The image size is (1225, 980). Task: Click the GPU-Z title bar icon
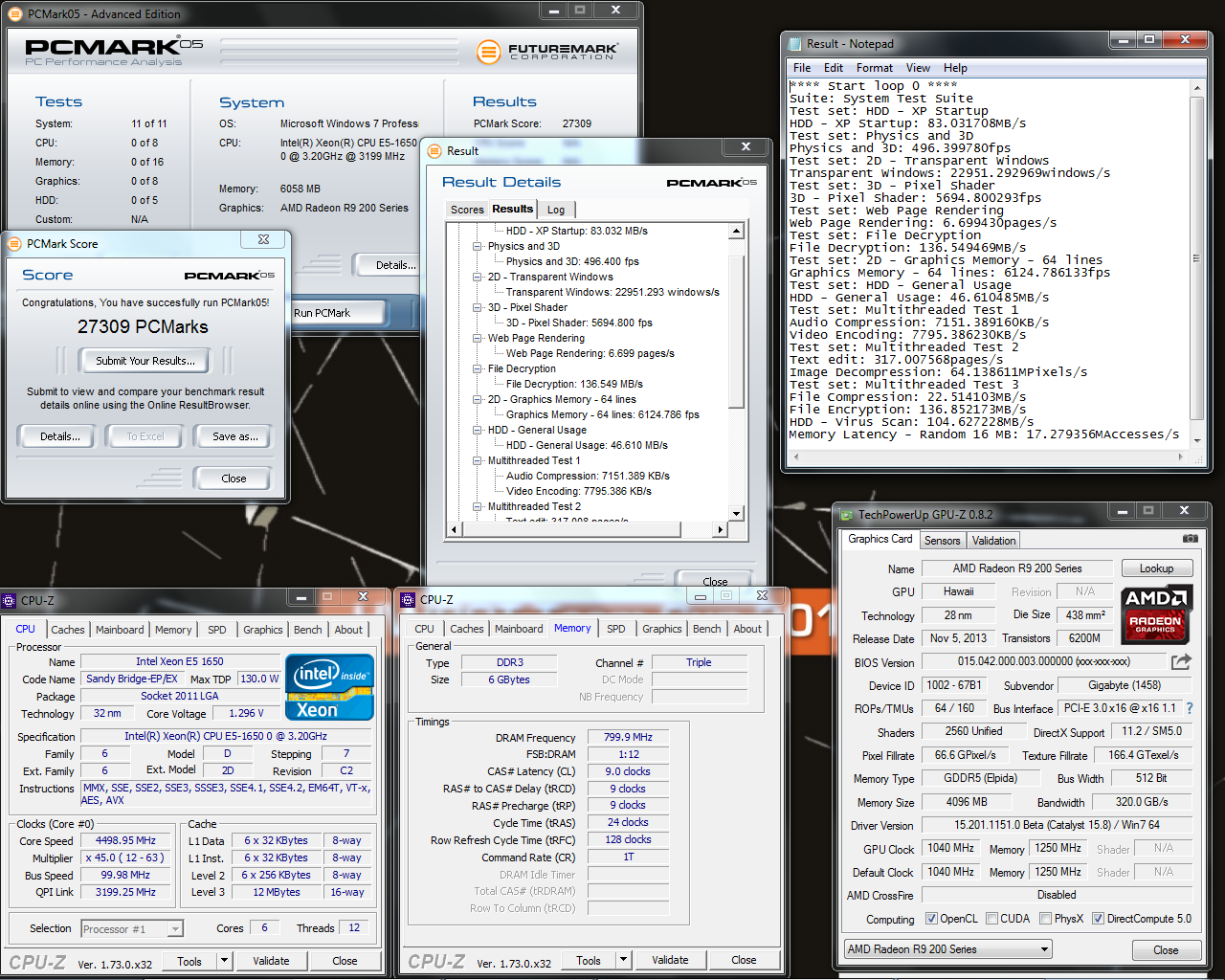[846, 515]
